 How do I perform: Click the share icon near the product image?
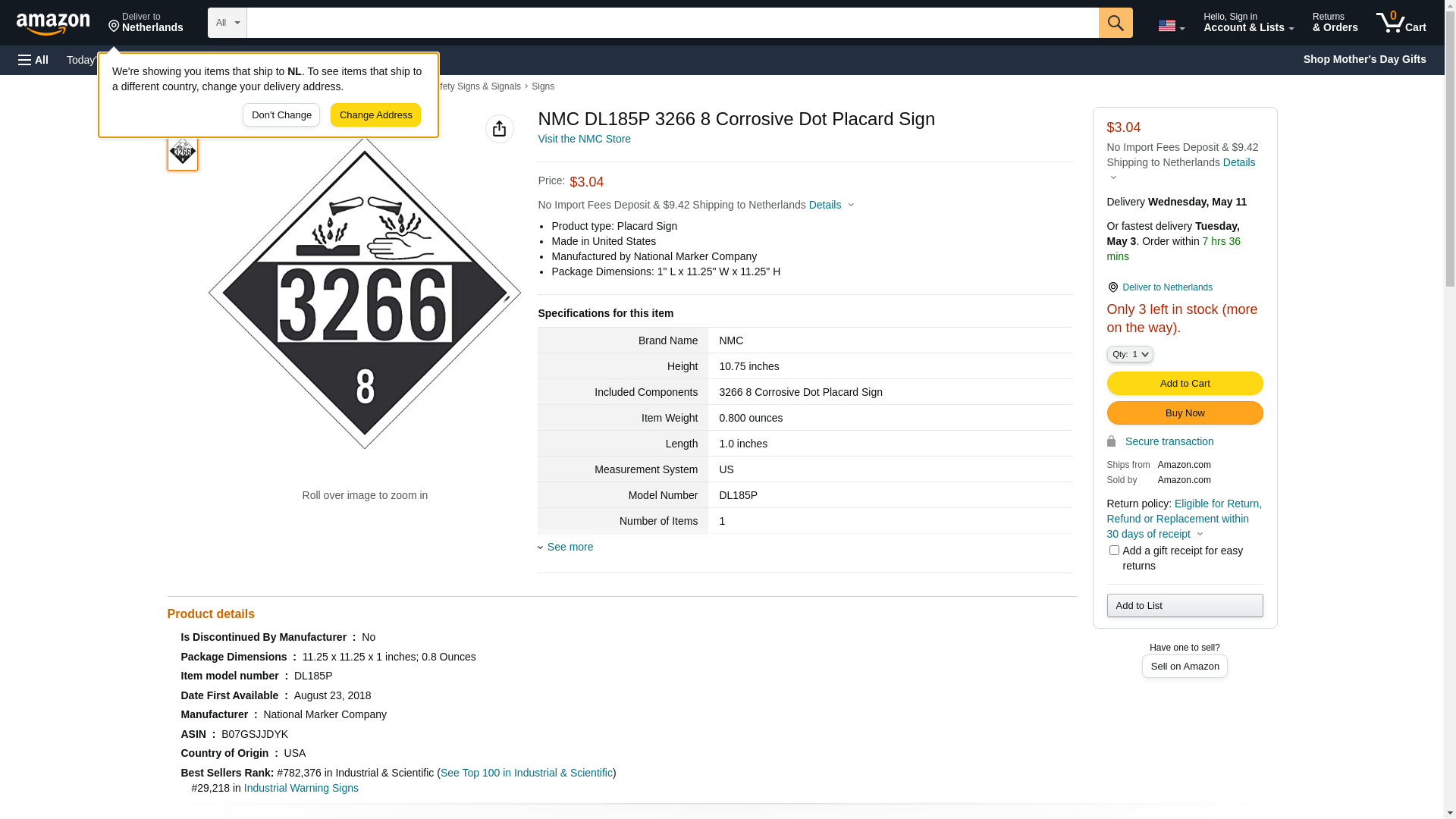coord(499,129)
